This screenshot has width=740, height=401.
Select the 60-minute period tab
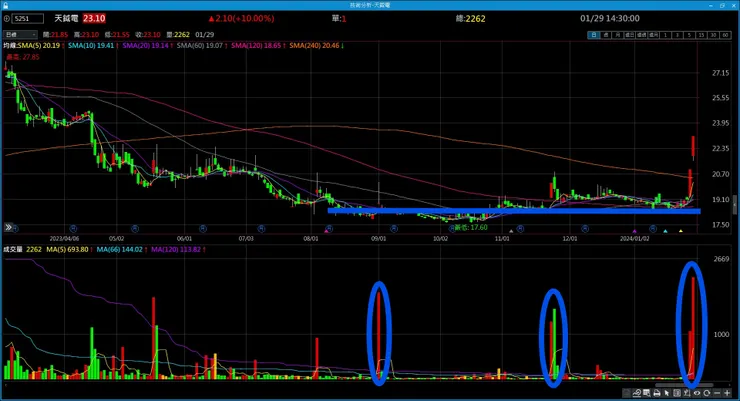pos(725,35)
